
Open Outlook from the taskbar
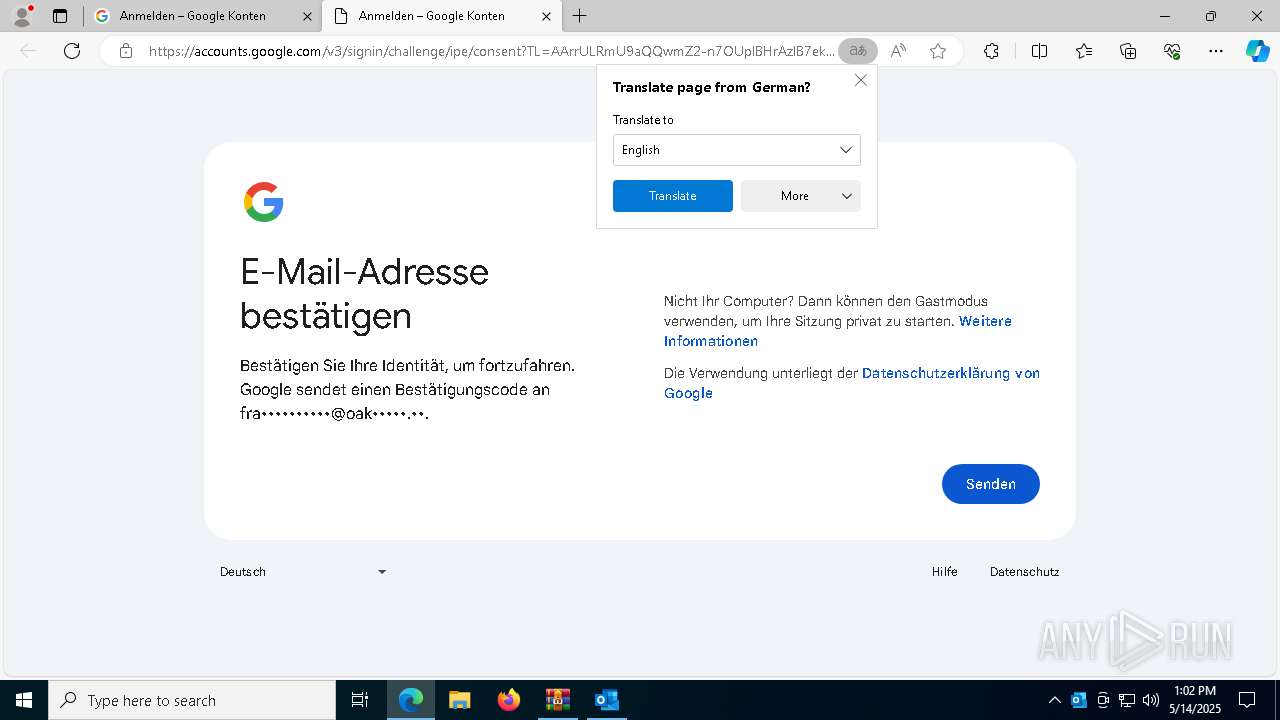click(606, 700)
